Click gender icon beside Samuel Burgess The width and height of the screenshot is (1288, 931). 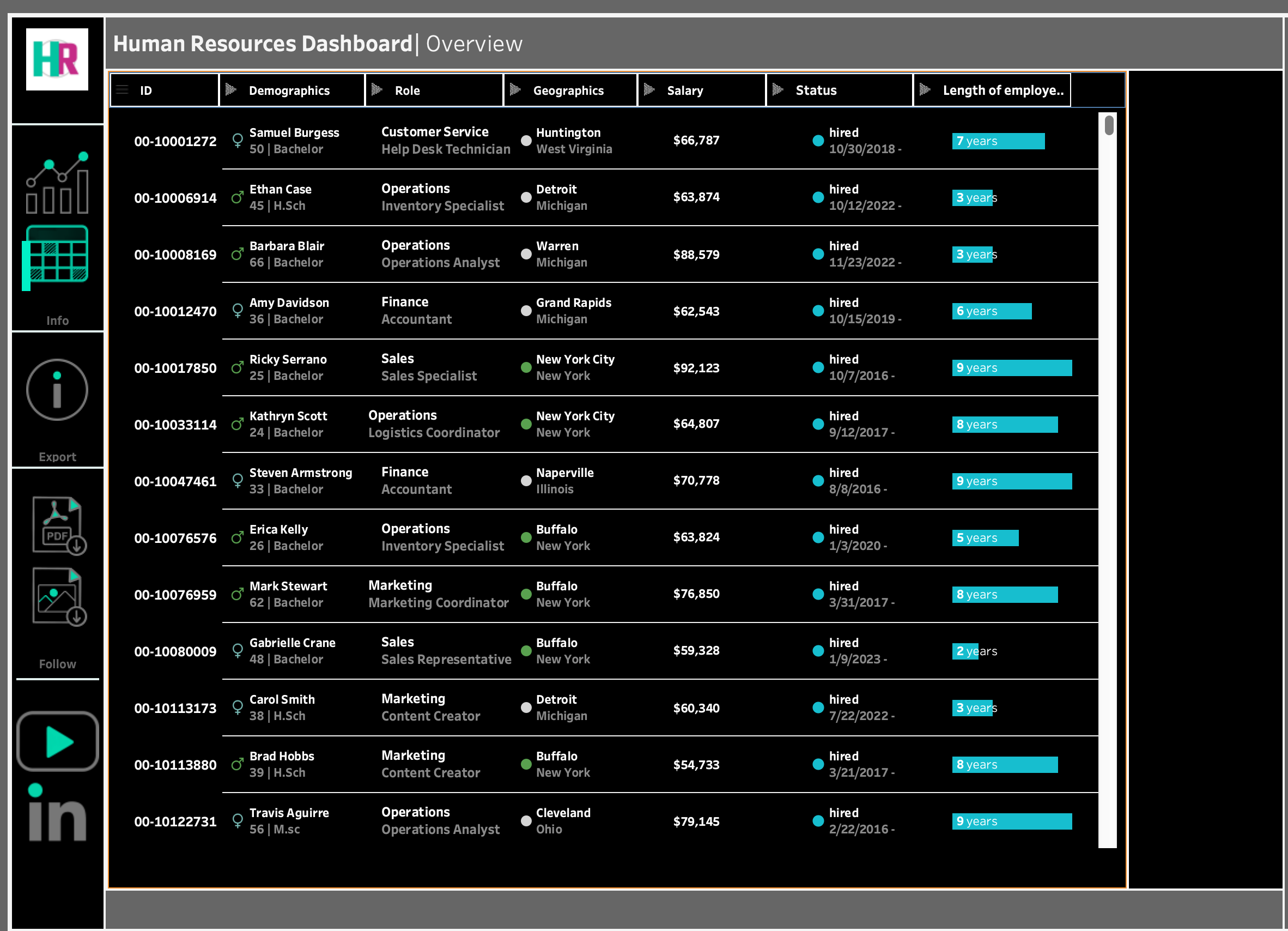pyautogui.click(x=238, y=140)
